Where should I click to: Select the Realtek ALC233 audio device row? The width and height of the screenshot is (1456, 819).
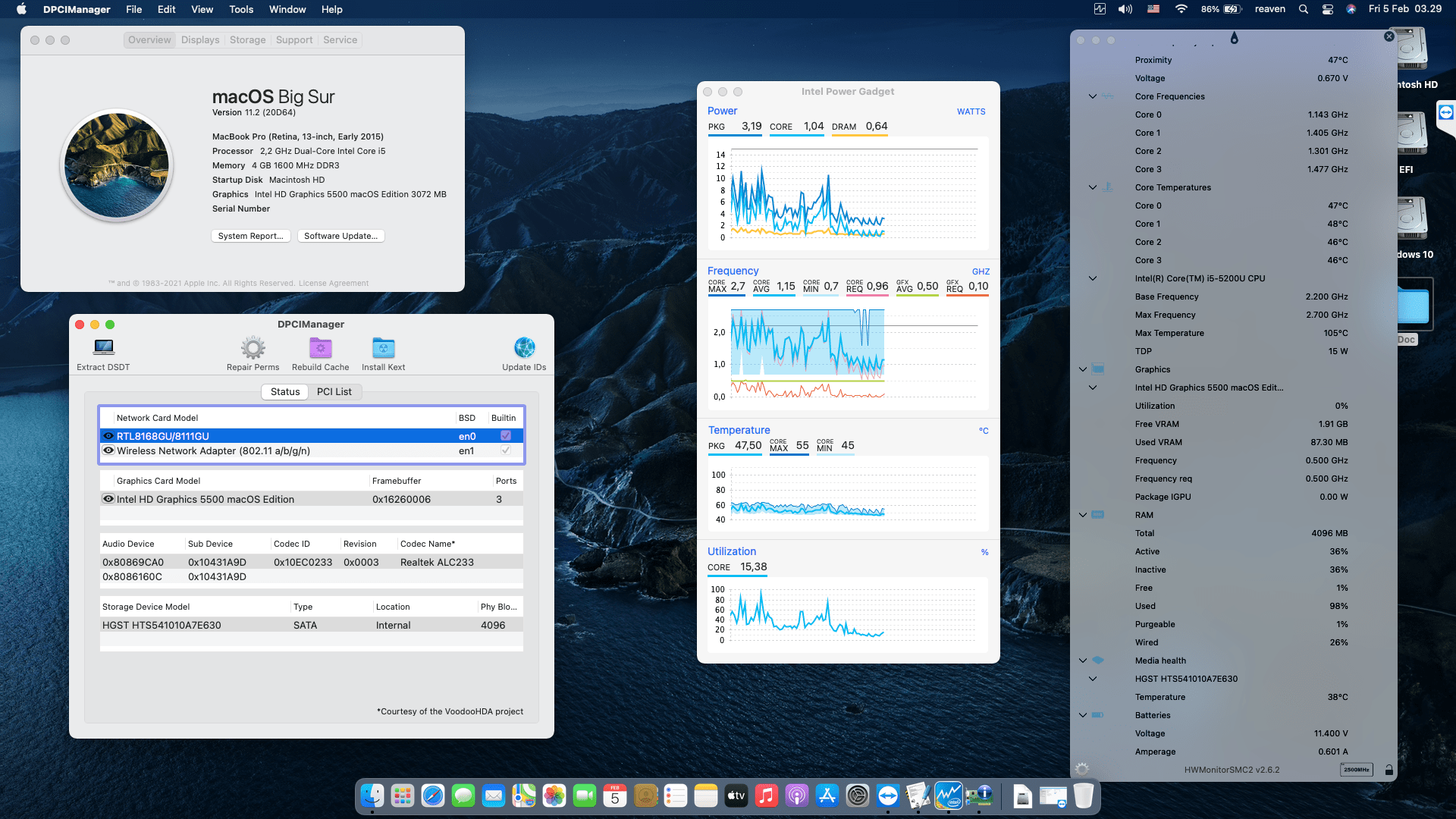point(312,563)
